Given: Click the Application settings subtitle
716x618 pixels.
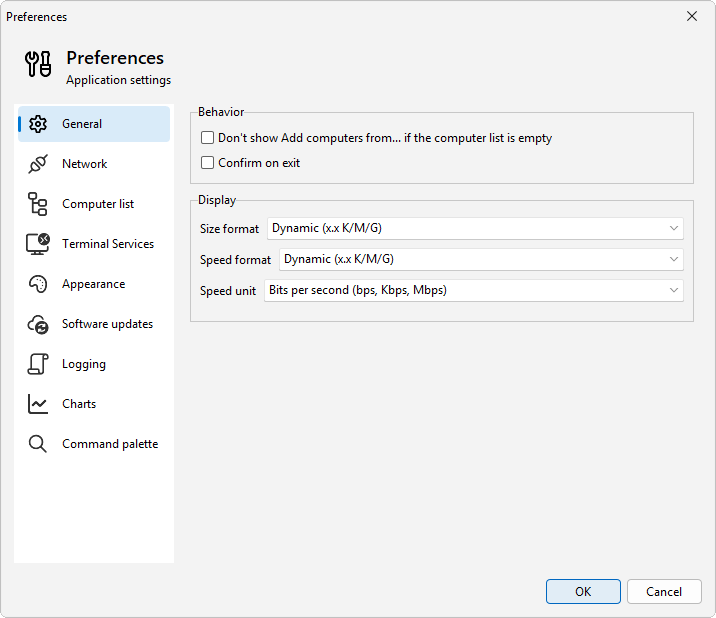Looking at the screenshot, I should [x=118, y=80].
